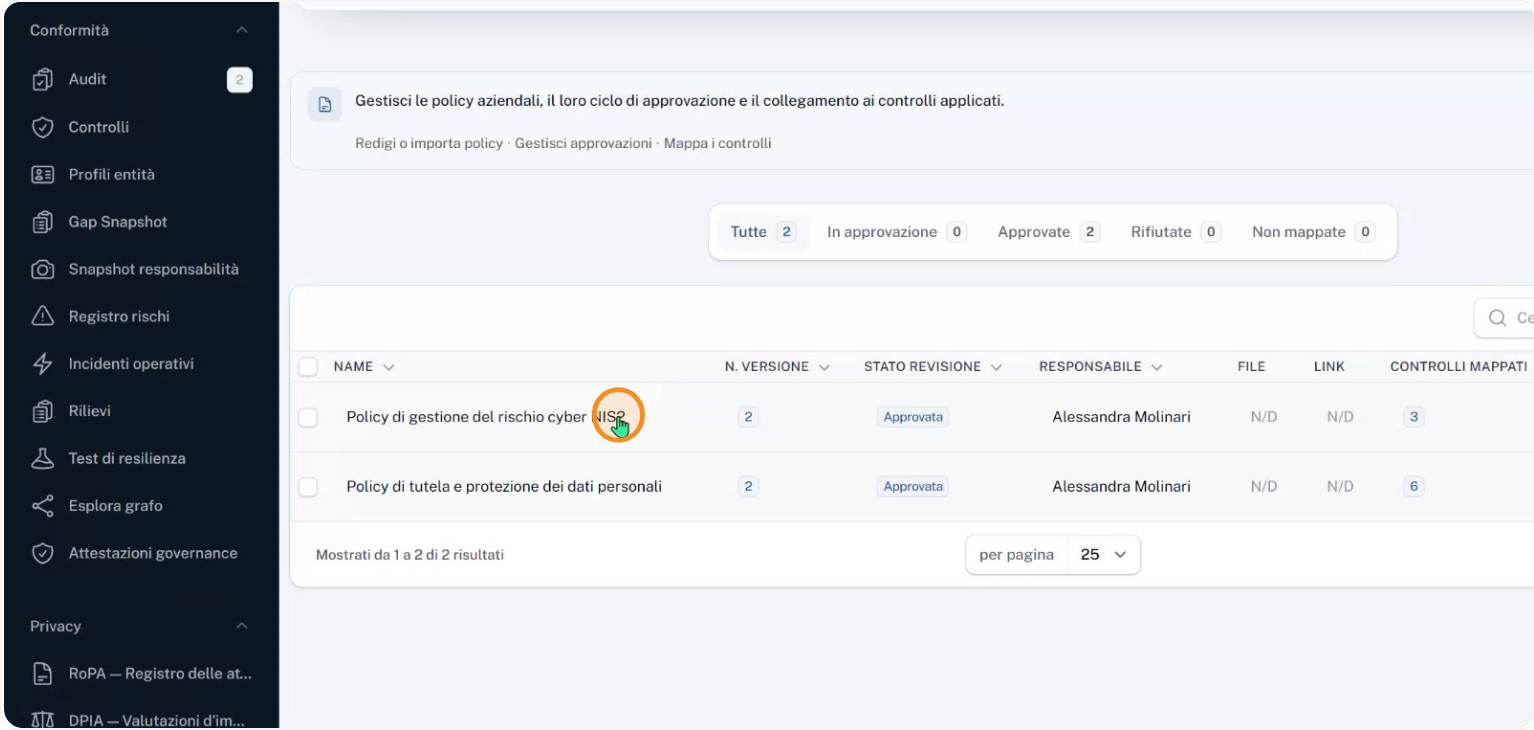Collapse the Conformità sidebar section
Image resolution: width=1534 pixels, height=730 pixels.
(241, 31)
